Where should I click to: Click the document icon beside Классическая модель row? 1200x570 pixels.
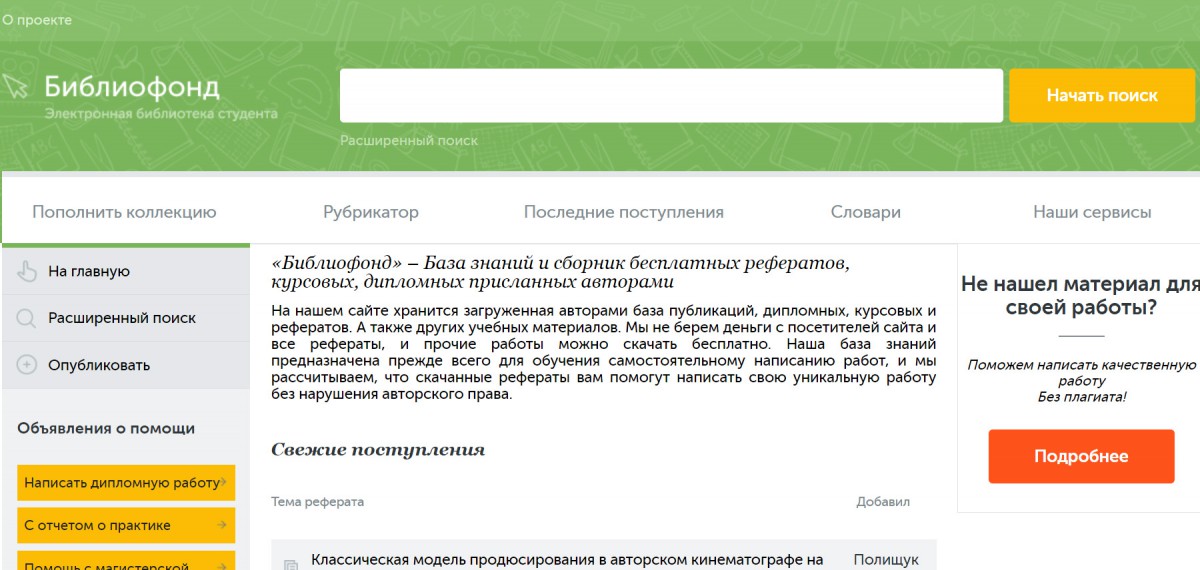[x=291, y=565]
